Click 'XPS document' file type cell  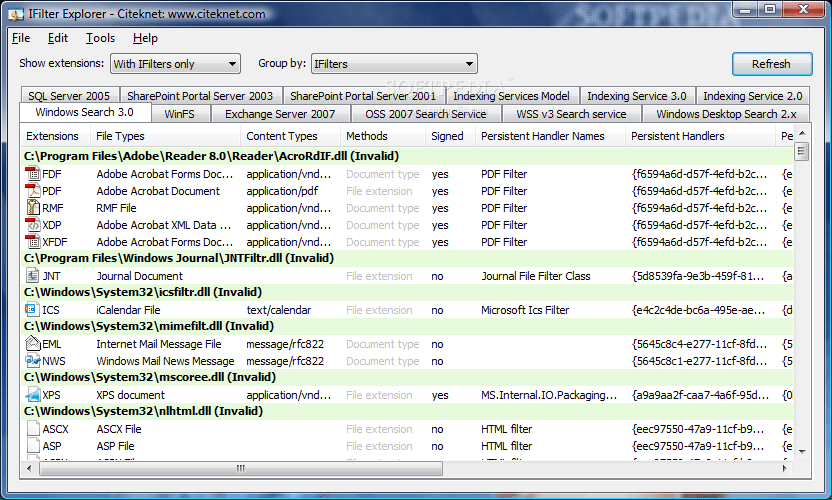pyautogui.click(x=131, y=395)
